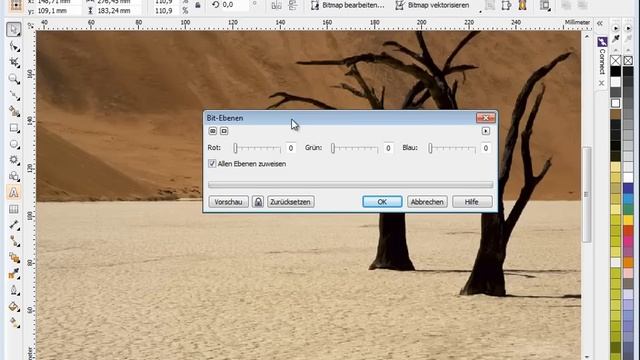Open Hilfe in Bit-Ebenen dialog
Viewport: 640px width, 360px height.
click(x=472, y=202)
